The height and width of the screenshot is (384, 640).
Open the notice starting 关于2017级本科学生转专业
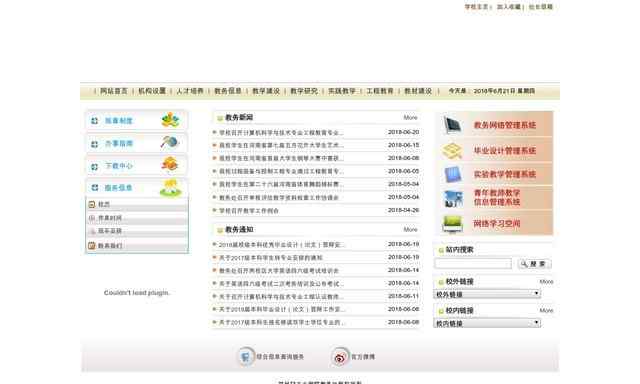(271, 257)
